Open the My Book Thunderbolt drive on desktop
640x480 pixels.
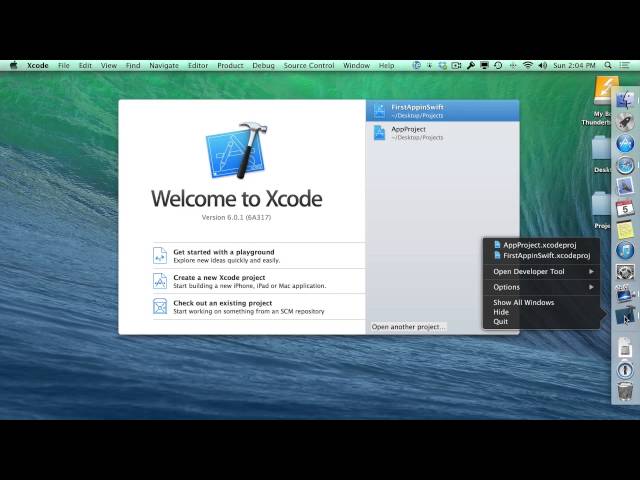click(602, 102)
